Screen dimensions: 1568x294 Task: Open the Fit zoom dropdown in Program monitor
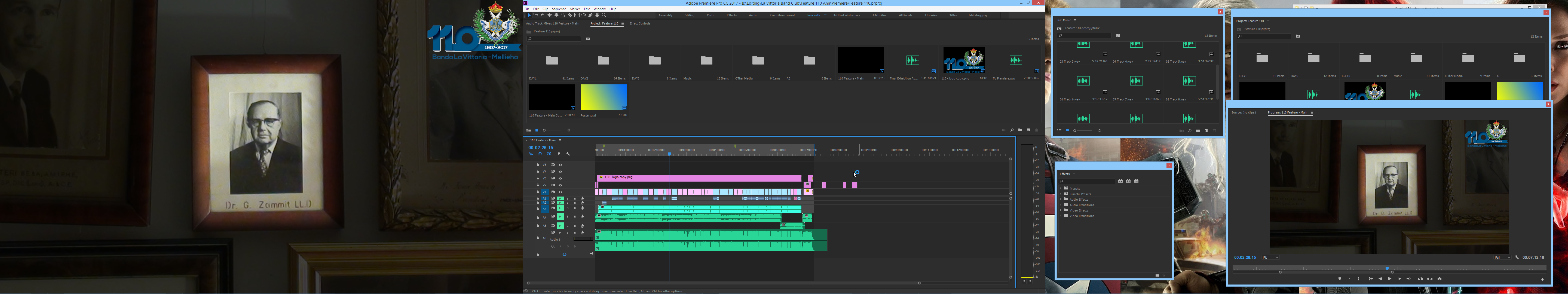pyautogui.click(x=1271, y=258)
